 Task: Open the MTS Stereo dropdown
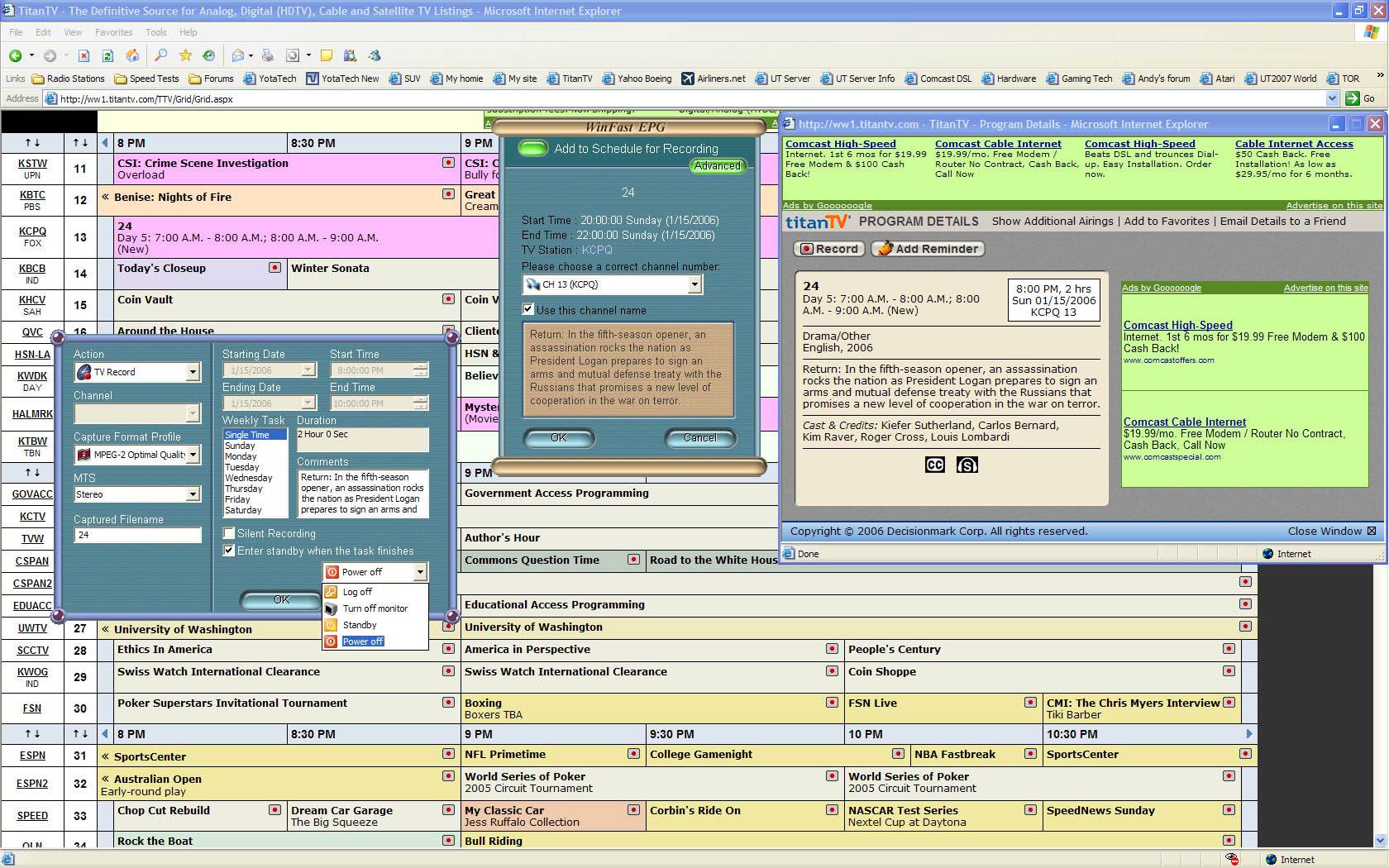coord(193,494)
